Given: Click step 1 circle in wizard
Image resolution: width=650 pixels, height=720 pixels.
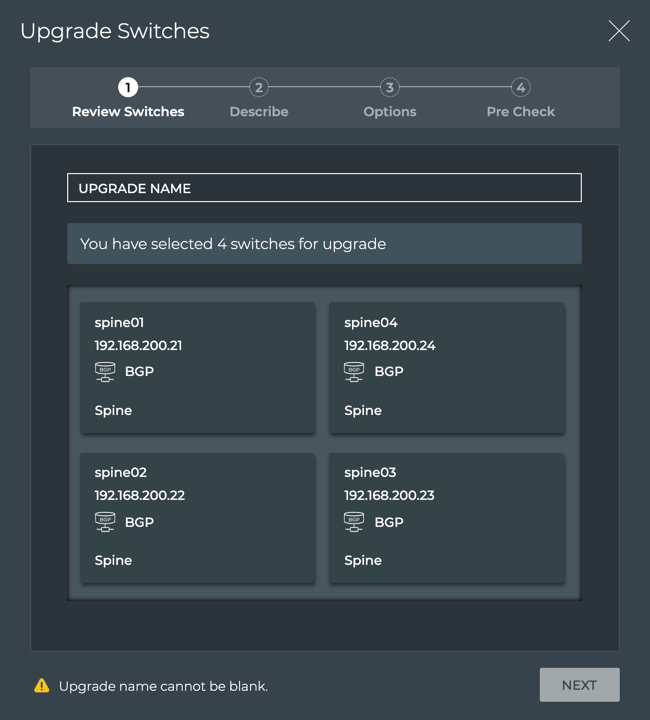Looking at the screenshot, I should 128,88.
